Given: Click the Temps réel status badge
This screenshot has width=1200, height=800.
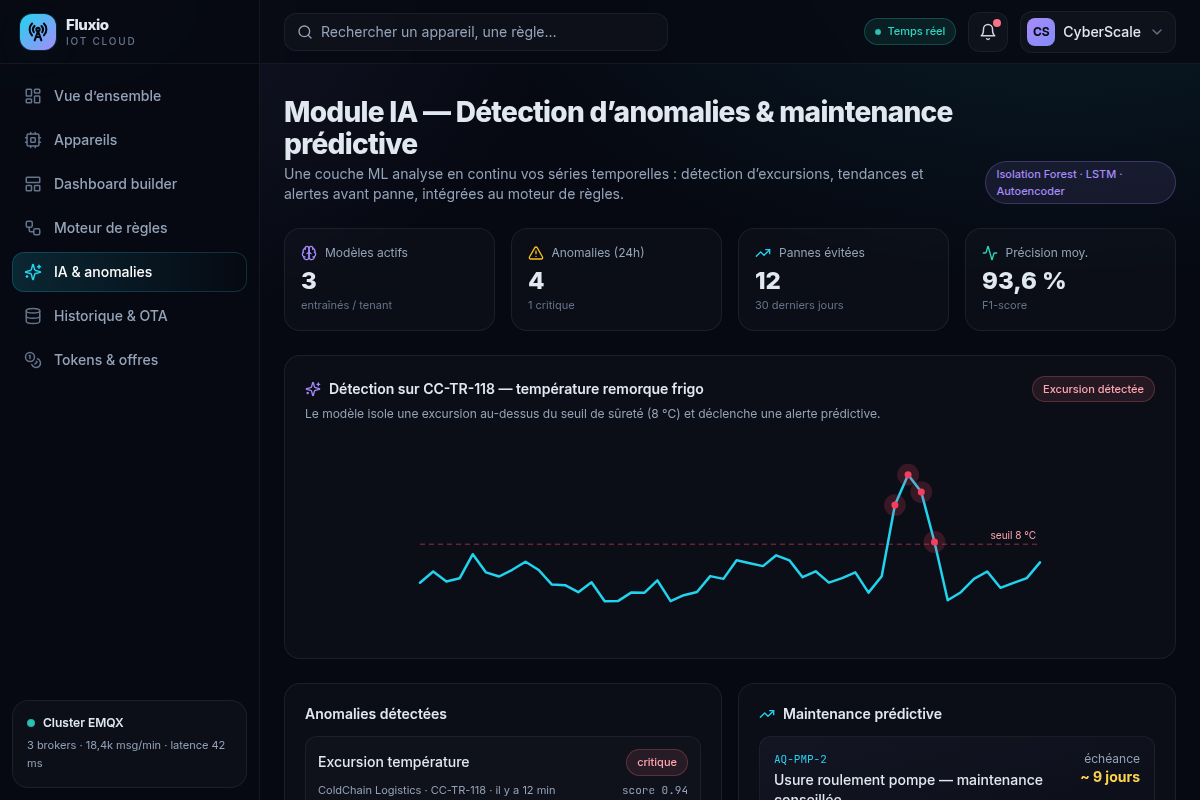Looking at the screenshot, I should 910,32.
